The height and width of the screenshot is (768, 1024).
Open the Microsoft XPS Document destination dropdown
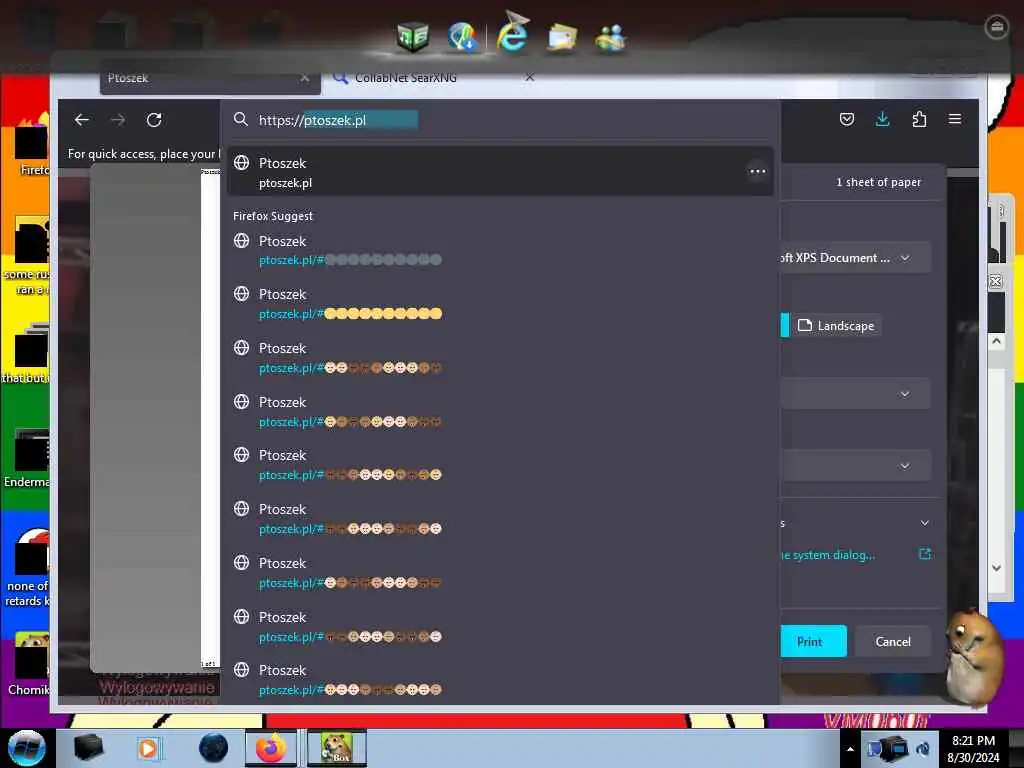[x=855, y=258]
